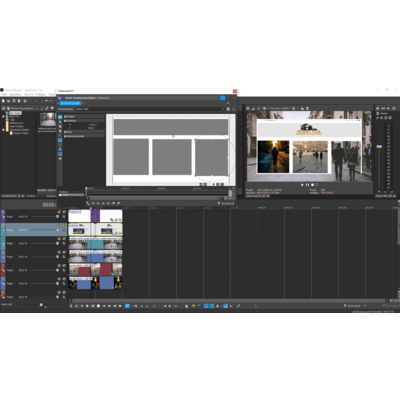Close the Videoereignis-FX window

click(235, 91)
